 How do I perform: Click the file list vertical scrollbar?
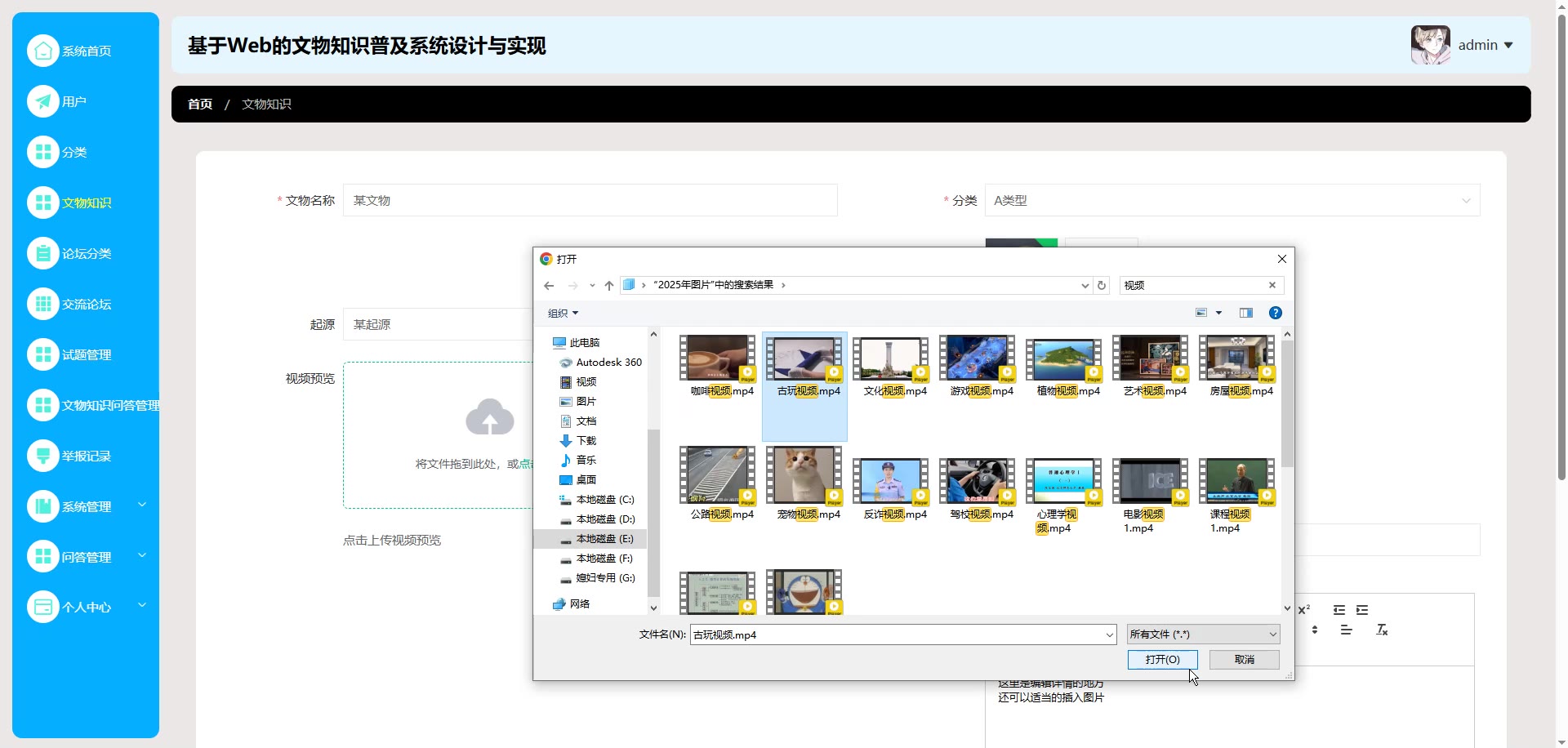tap(1287, 408)
